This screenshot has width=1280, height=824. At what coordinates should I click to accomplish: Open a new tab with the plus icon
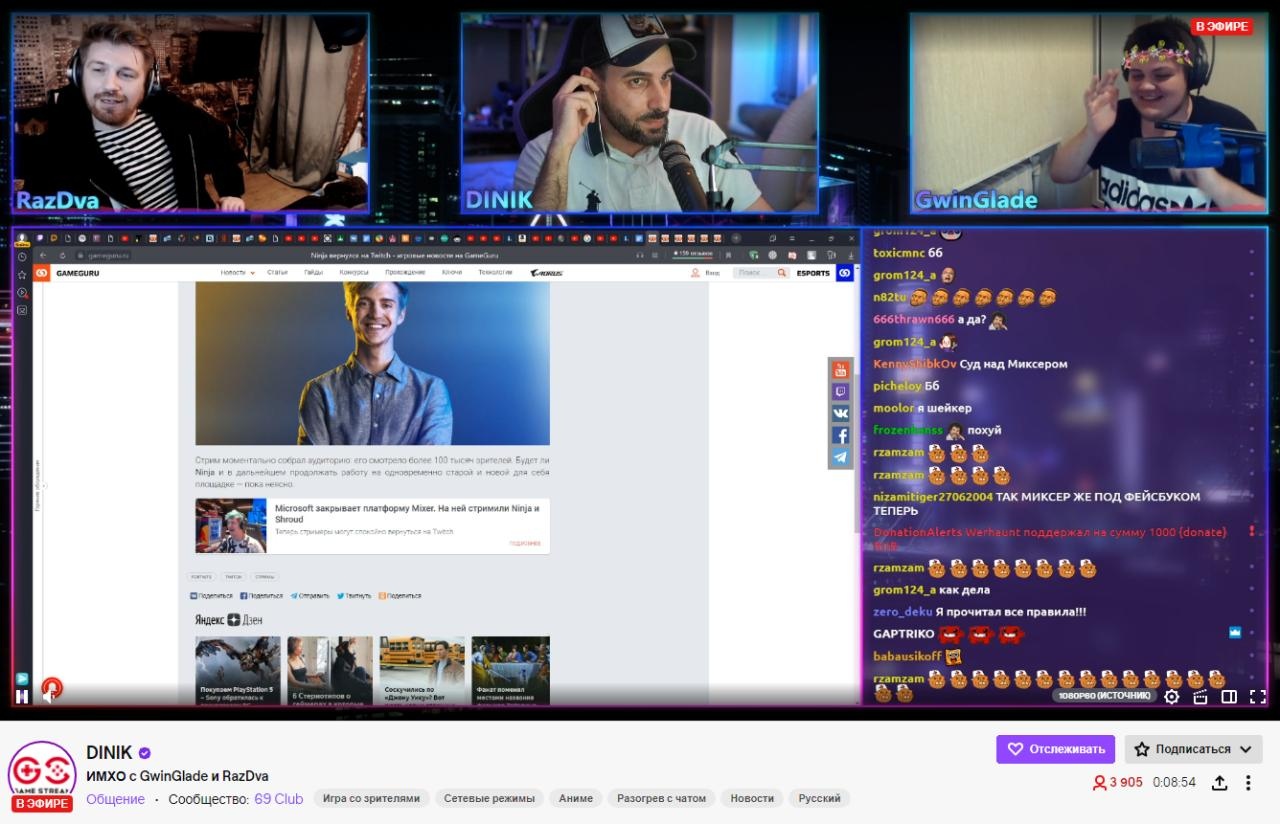point(736,239)
